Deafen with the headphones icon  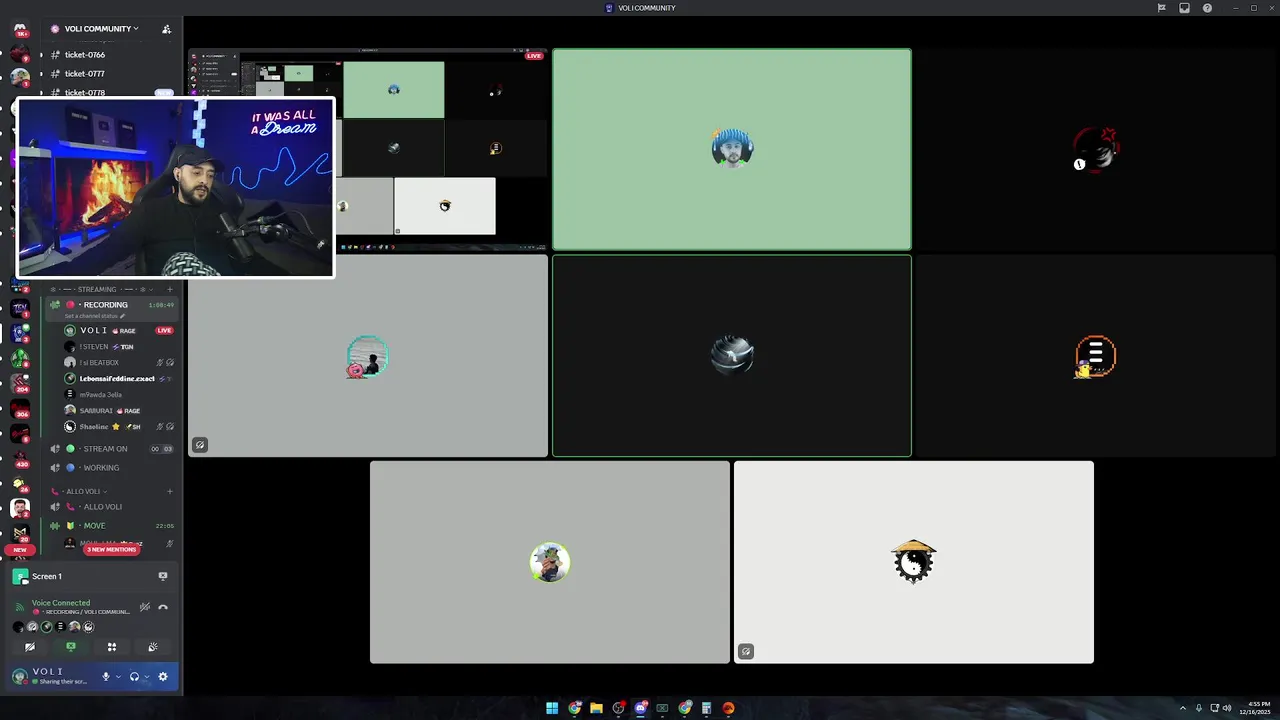coord(134,677)
